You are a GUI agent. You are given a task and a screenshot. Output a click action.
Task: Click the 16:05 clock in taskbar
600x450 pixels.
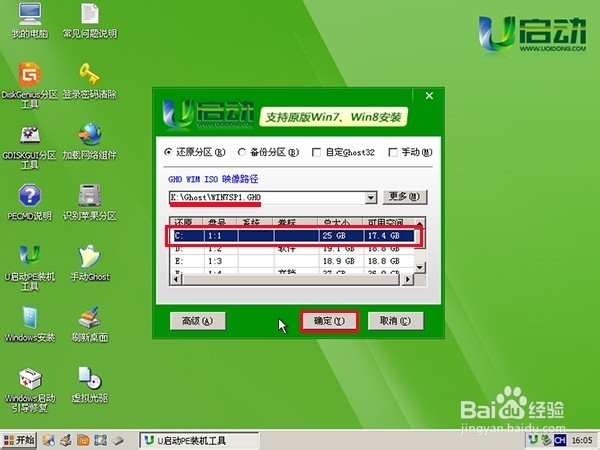(x=582, y=440)
